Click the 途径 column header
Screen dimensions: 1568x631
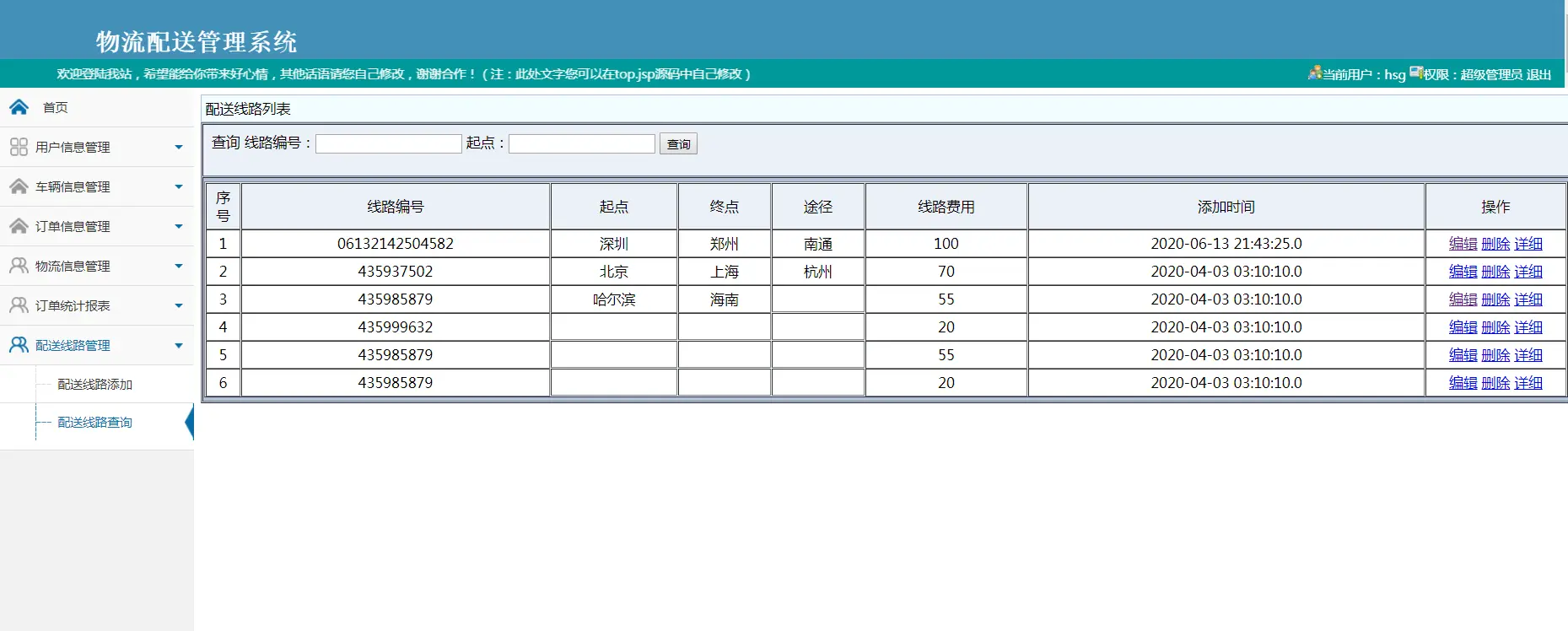coord(818,207)
